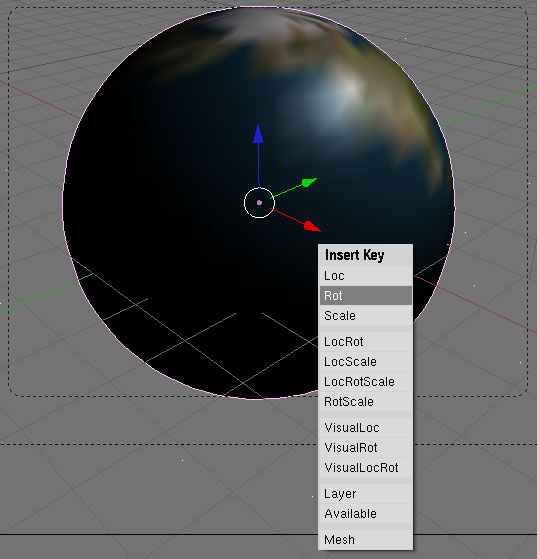Viewport: 537px width, 559px height.
Task: Select Loc in Insert Key menu
Action: [366, 276]
